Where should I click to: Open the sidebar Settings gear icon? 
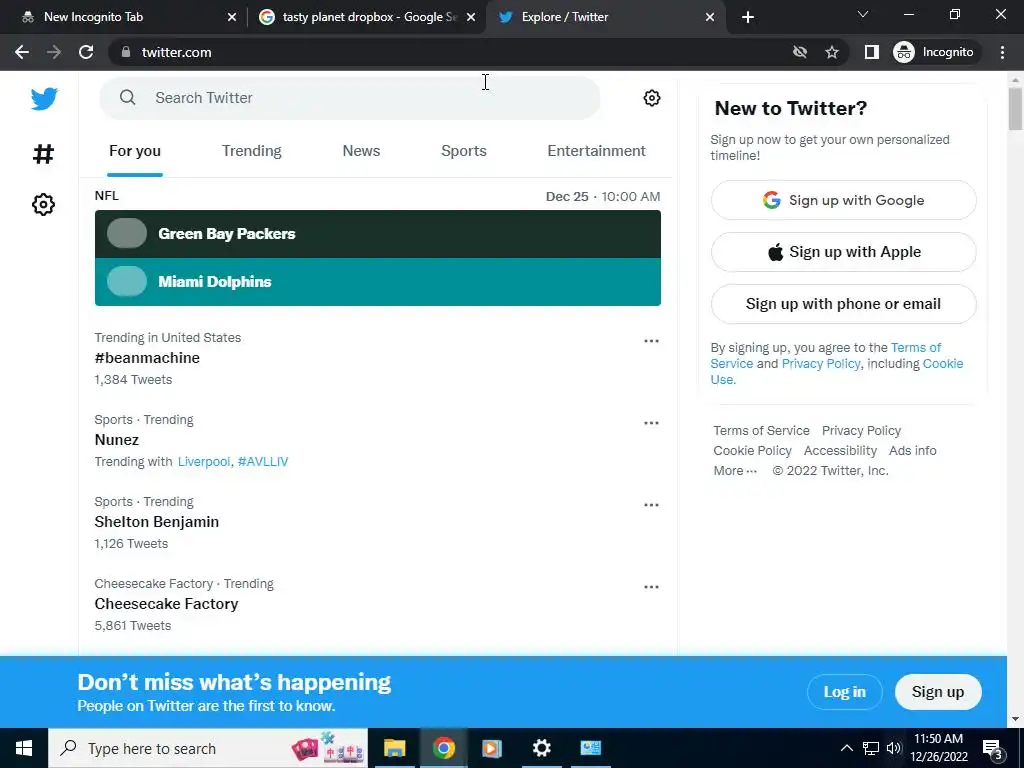tap(43, 204)
